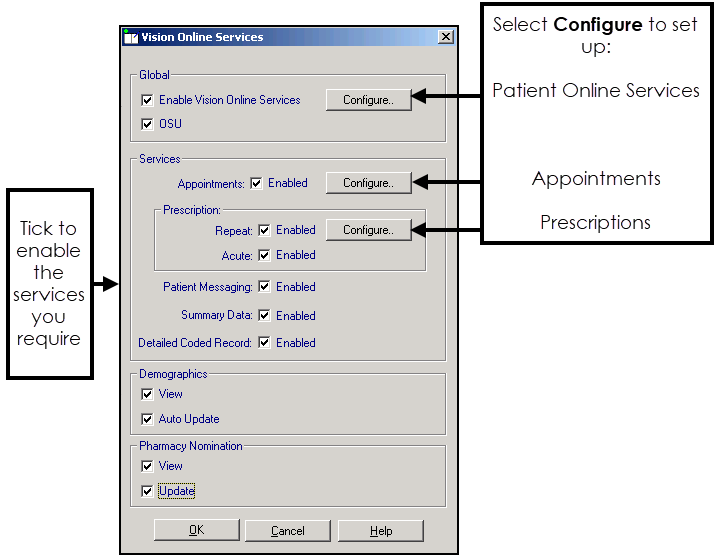Click the Cancel button

tap(287, 531)
